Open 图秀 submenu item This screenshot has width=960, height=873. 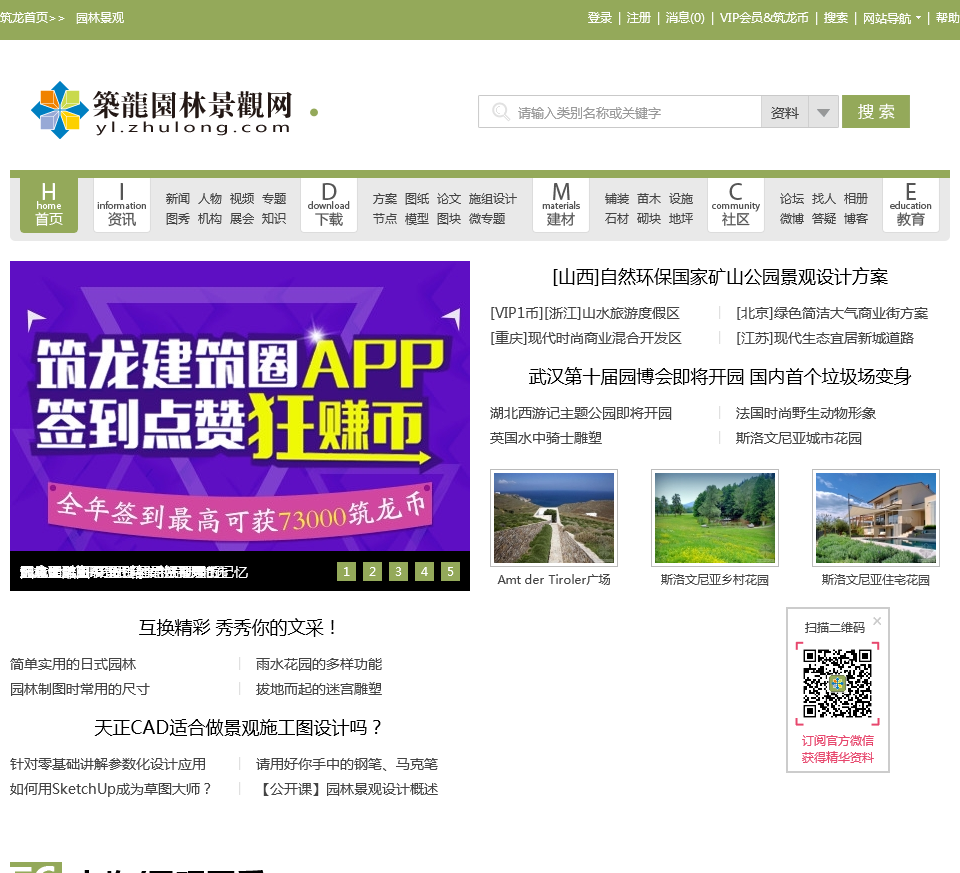point(178,219)
